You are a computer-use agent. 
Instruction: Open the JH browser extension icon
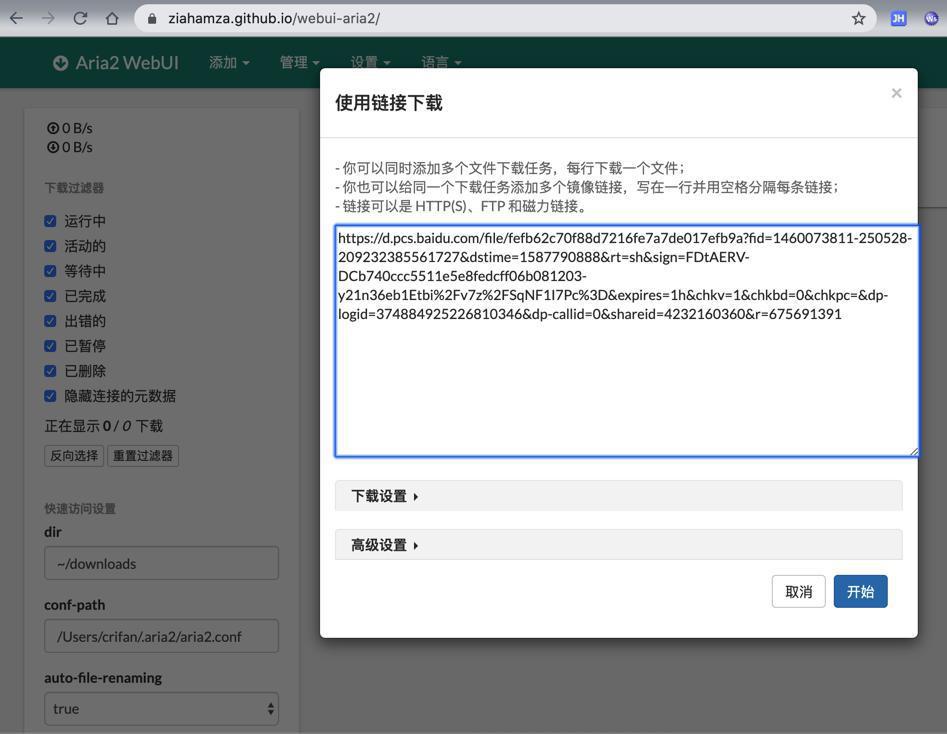[x=899, y=19]
